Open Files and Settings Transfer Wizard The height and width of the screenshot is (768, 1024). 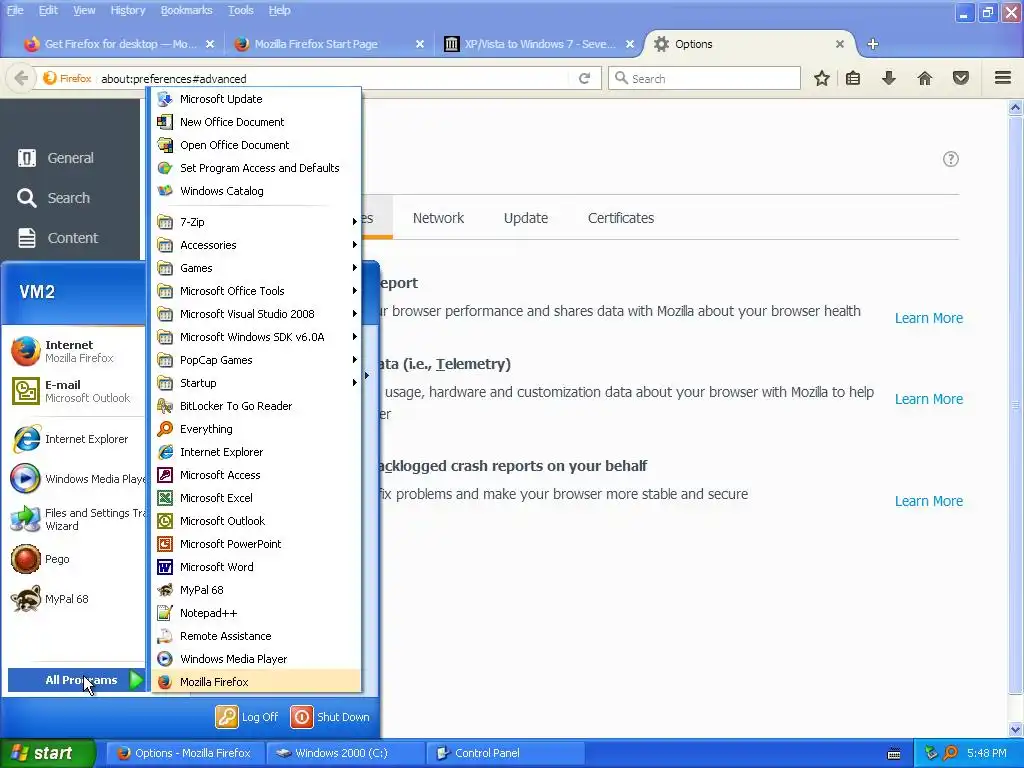coord(77,519)
